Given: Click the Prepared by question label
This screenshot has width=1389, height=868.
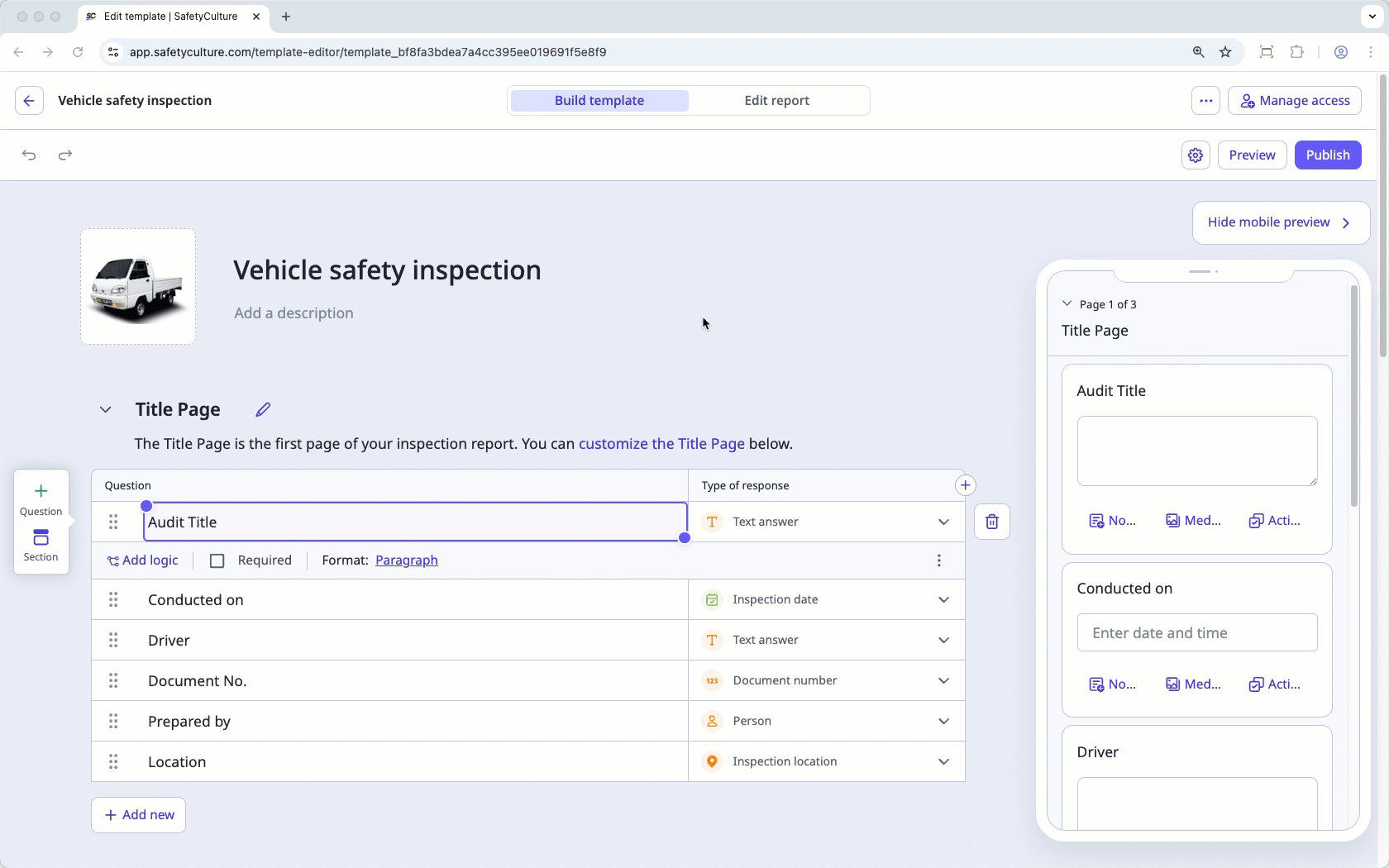Looking at the screenshot, I should 189,722.
